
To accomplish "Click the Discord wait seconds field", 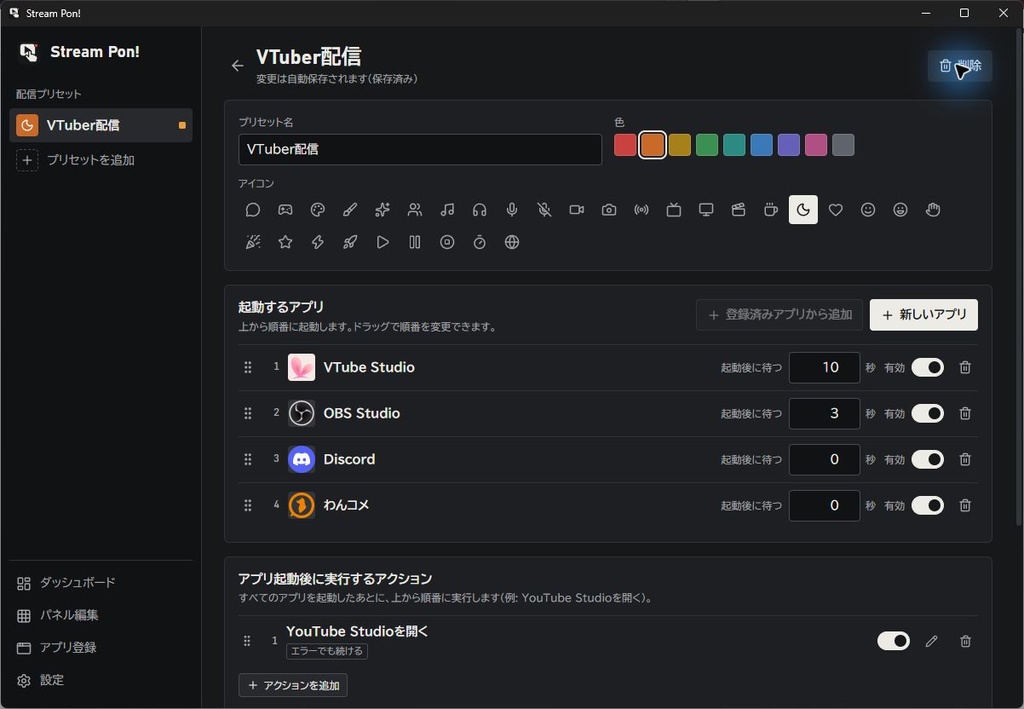I will coord(824,460).
